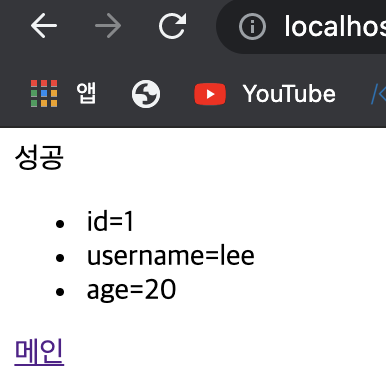Open site information icon in address bar
The height and width of the screenshot is (386, 386).
coord(252,26)
